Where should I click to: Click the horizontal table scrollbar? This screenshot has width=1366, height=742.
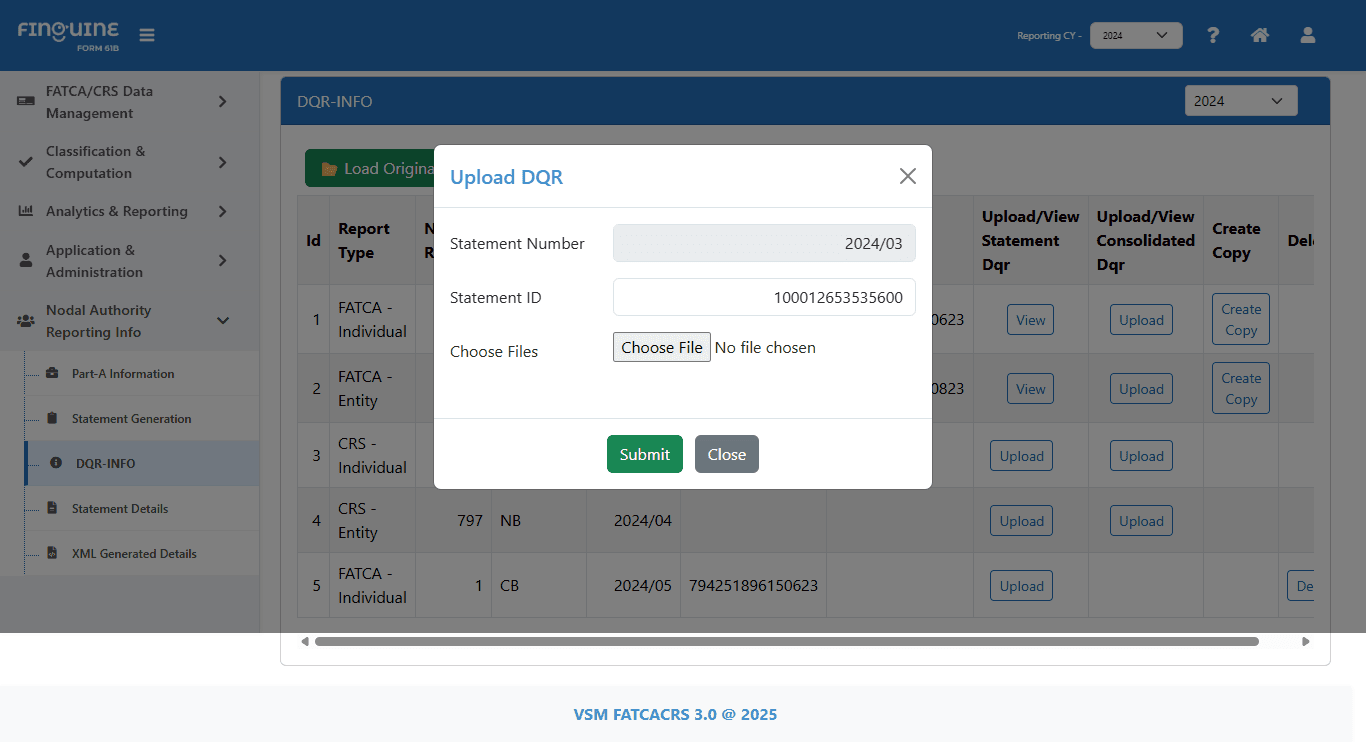[x=786, y=641]
